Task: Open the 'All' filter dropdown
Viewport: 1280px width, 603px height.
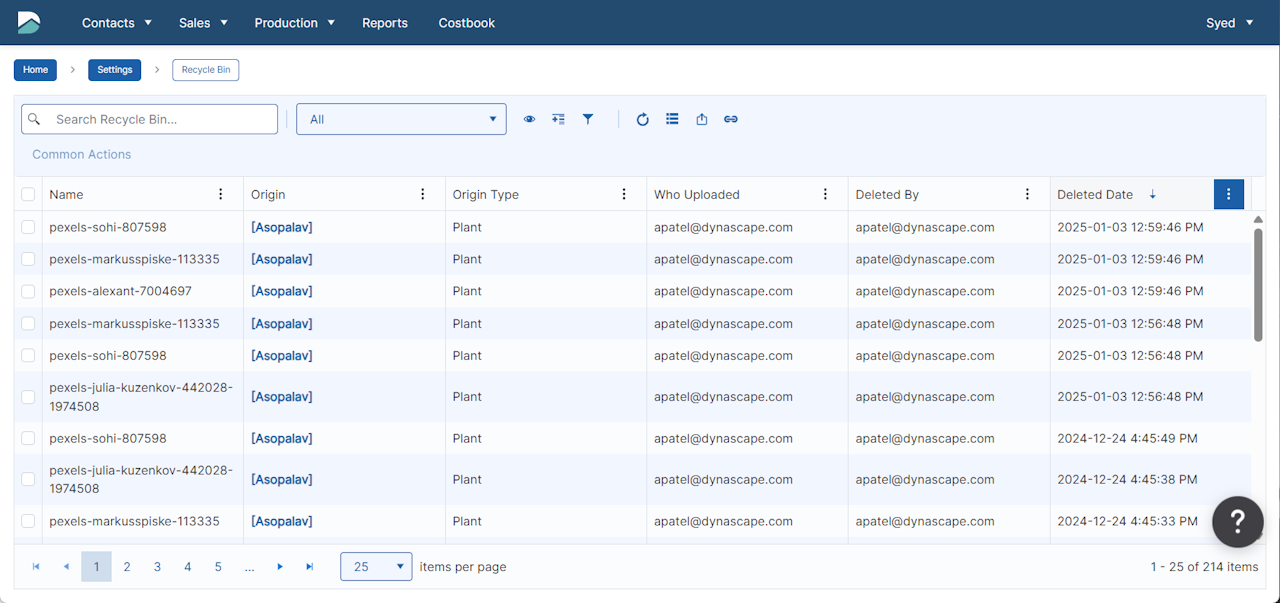Action: pyautogui.click(x=401, y=119)
